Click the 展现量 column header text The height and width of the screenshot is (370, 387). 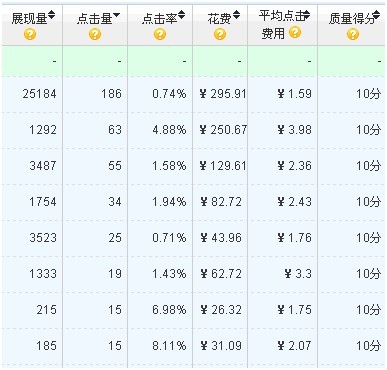[29, 19]
